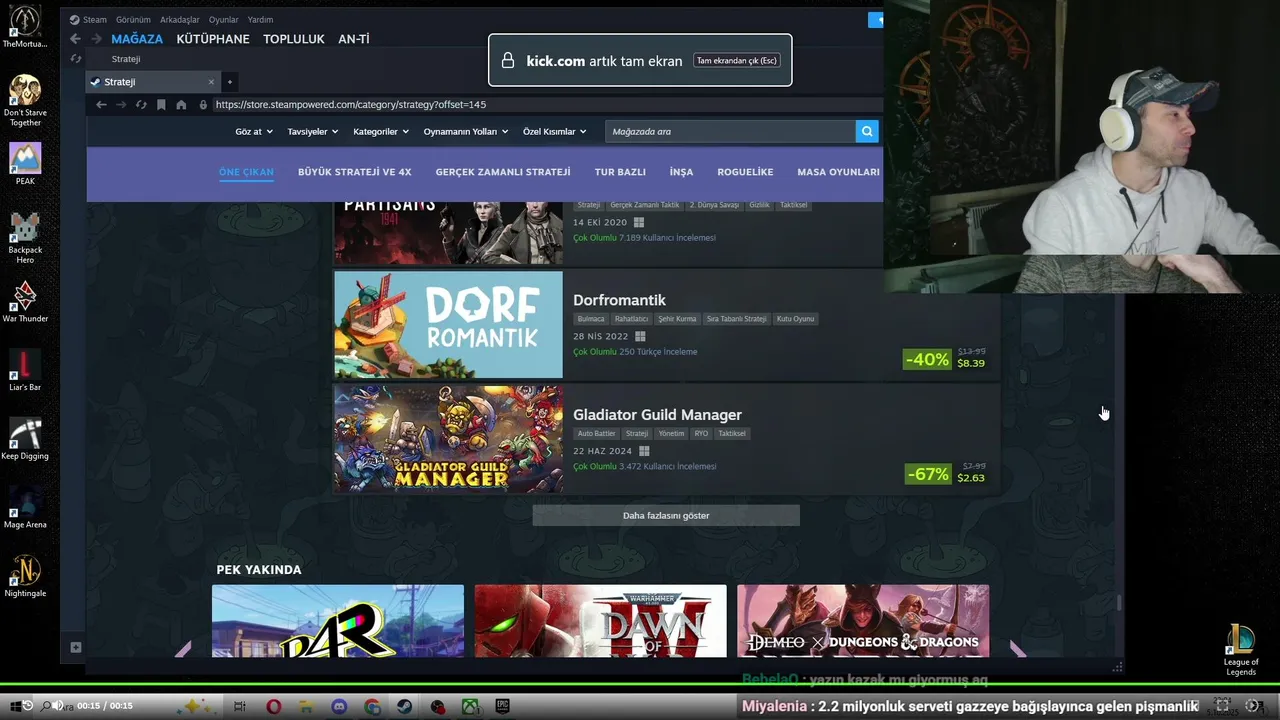This screenshot has height=720, width=1280.
Task: Go back in Steam browser navigation bar
Action: pyautogui.click(x=101, y=104)
